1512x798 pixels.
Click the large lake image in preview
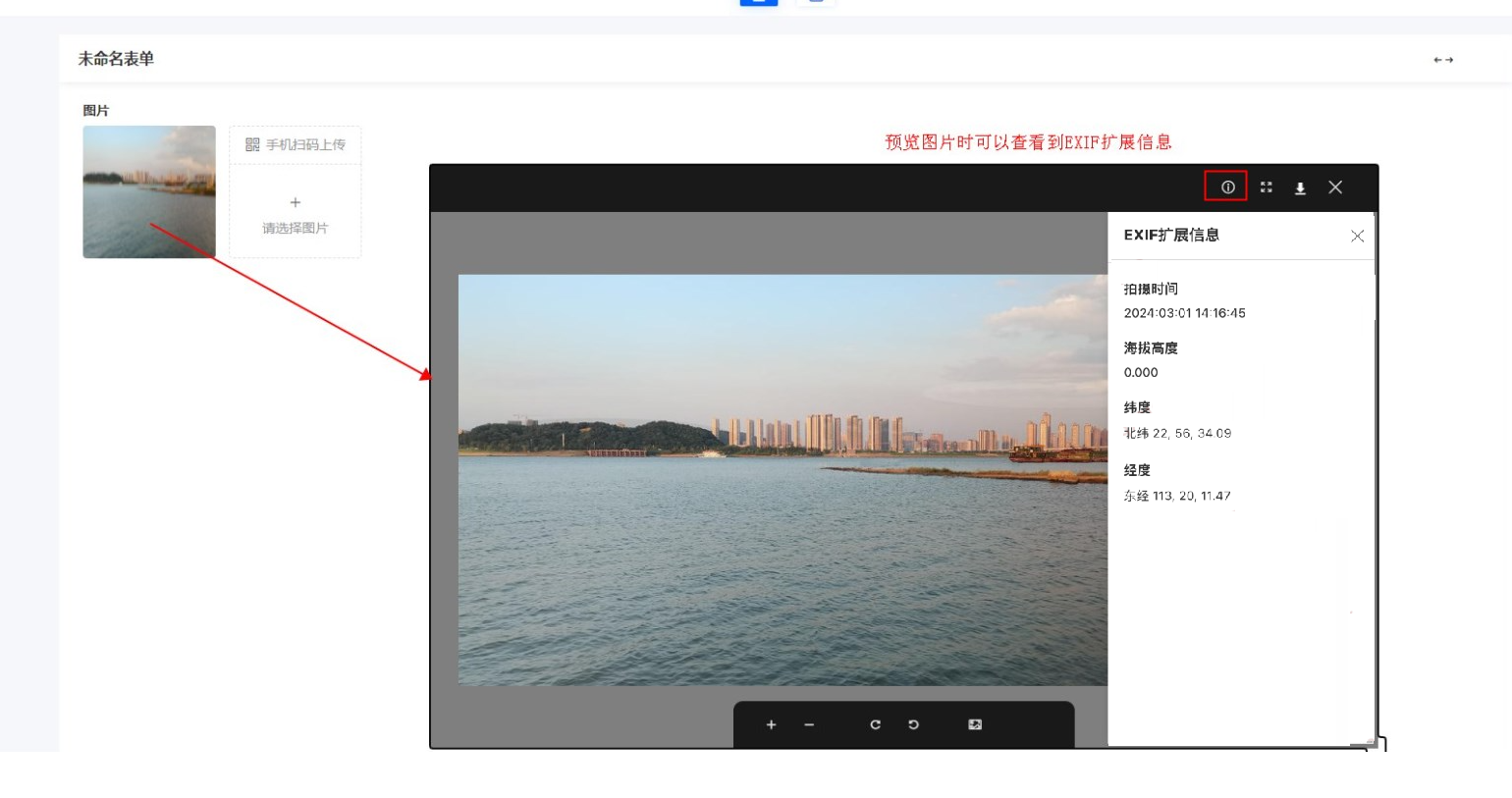tap(783, 479)
